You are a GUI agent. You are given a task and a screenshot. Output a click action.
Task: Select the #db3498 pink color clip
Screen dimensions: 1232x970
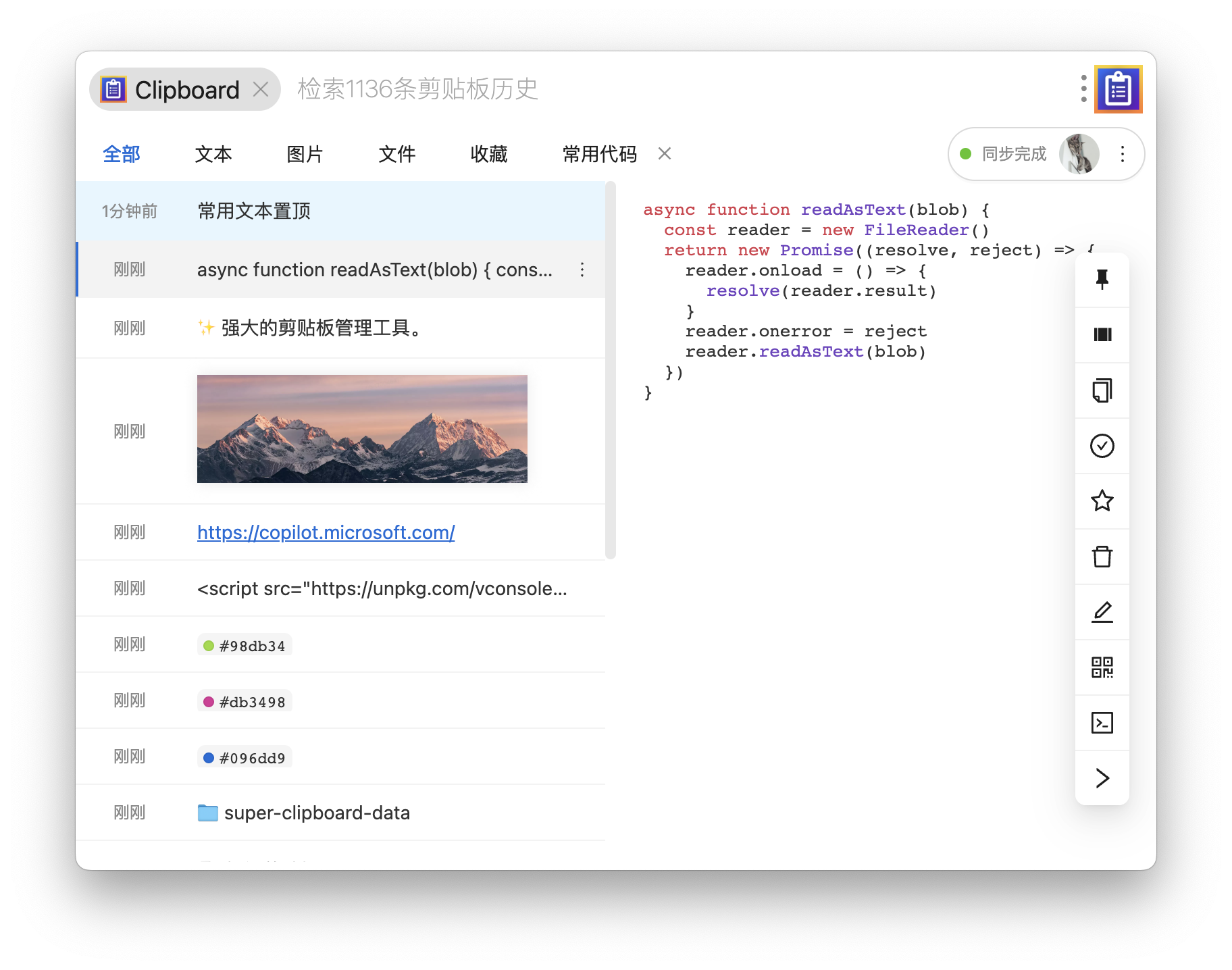(x=245, y=701)
